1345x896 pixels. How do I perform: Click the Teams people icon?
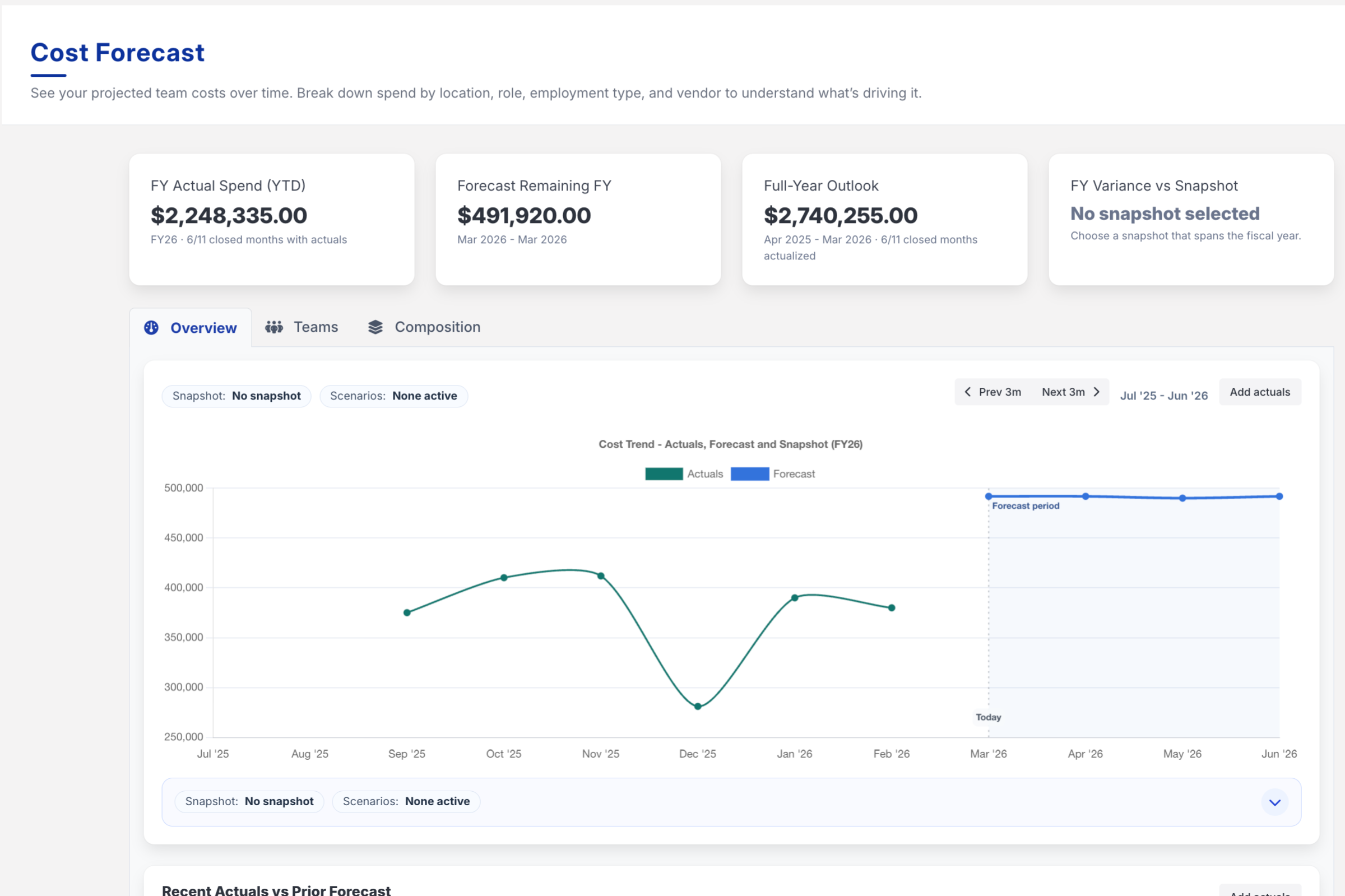[x=274, y=327]
